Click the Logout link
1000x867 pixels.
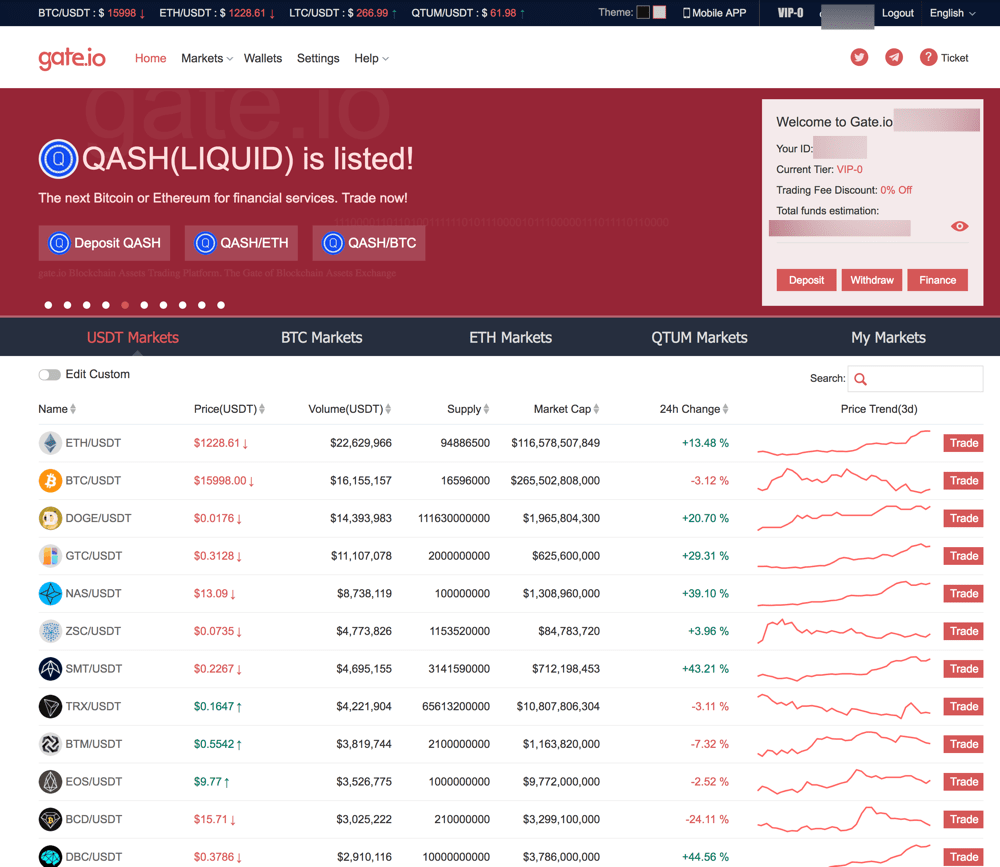[x=897, y=13]
